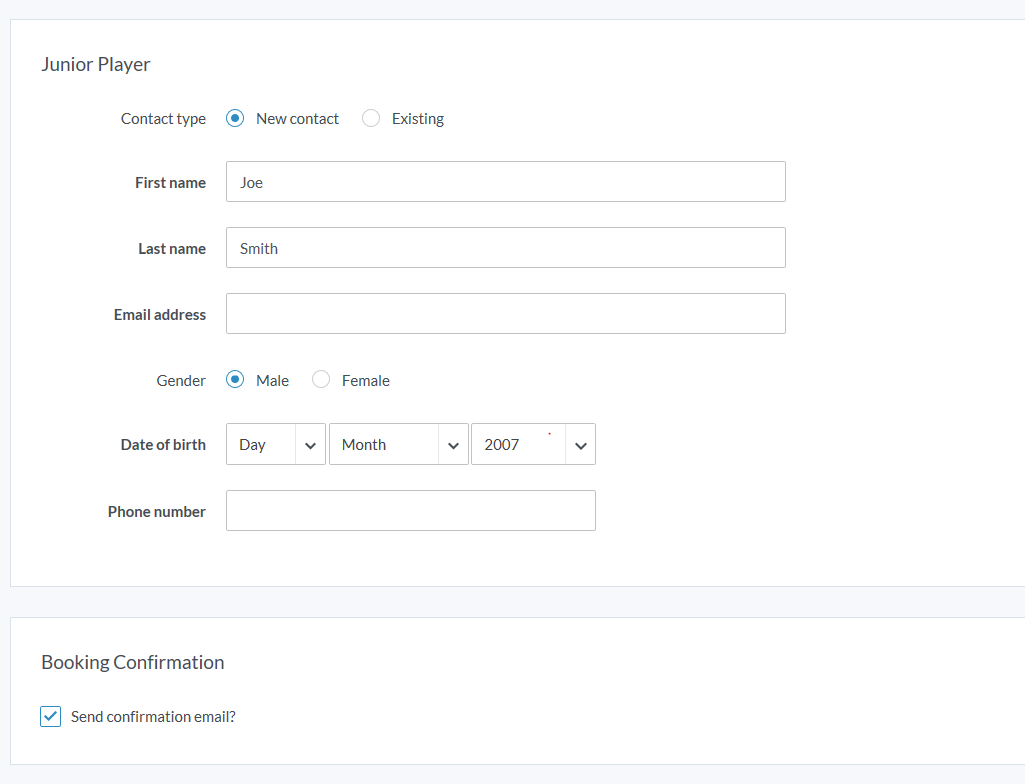Click the Junior Player section heading

(96, 65)
